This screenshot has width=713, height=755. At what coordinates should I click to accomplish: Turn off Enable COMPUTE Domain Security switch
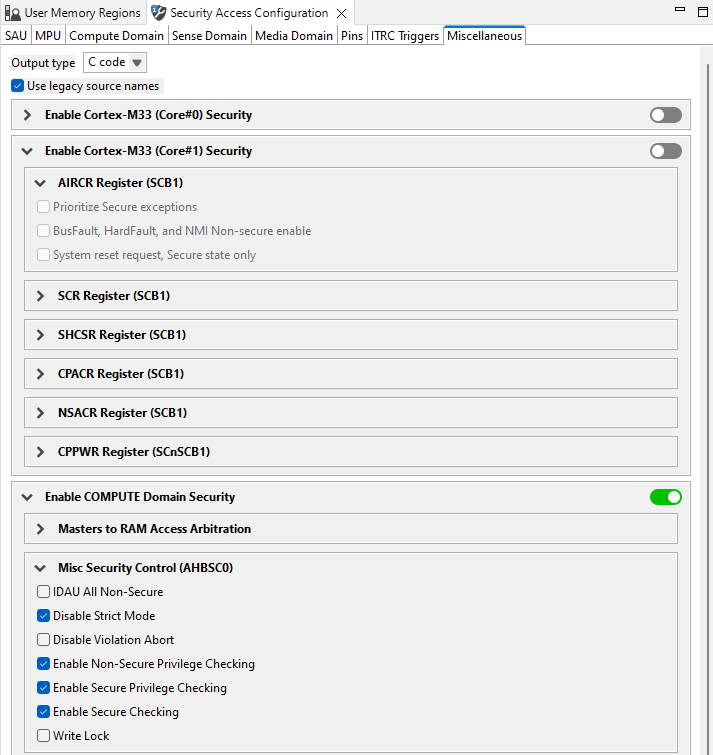point(665,497)
